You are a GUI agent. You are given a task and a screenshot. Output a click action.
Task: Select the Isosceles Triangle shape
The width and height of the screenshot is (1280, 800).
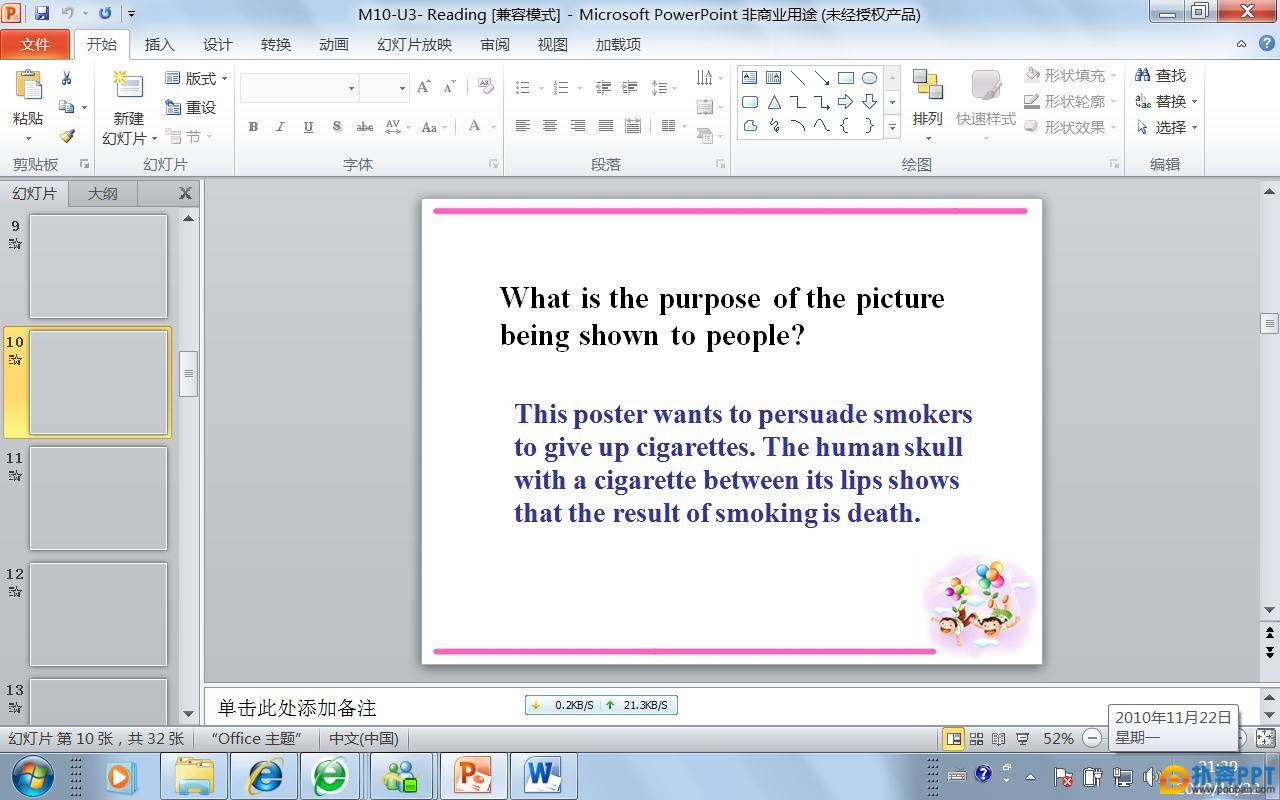773,102
